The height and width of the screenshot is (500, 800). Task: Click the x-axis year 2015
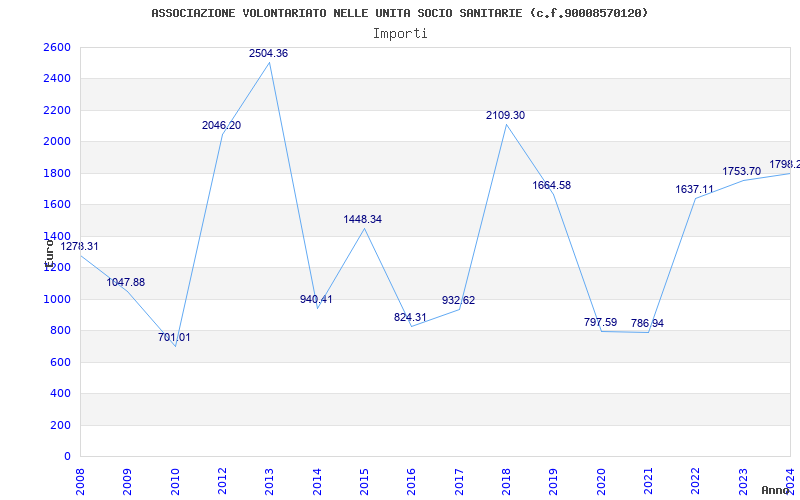click(x=364, y=482)
